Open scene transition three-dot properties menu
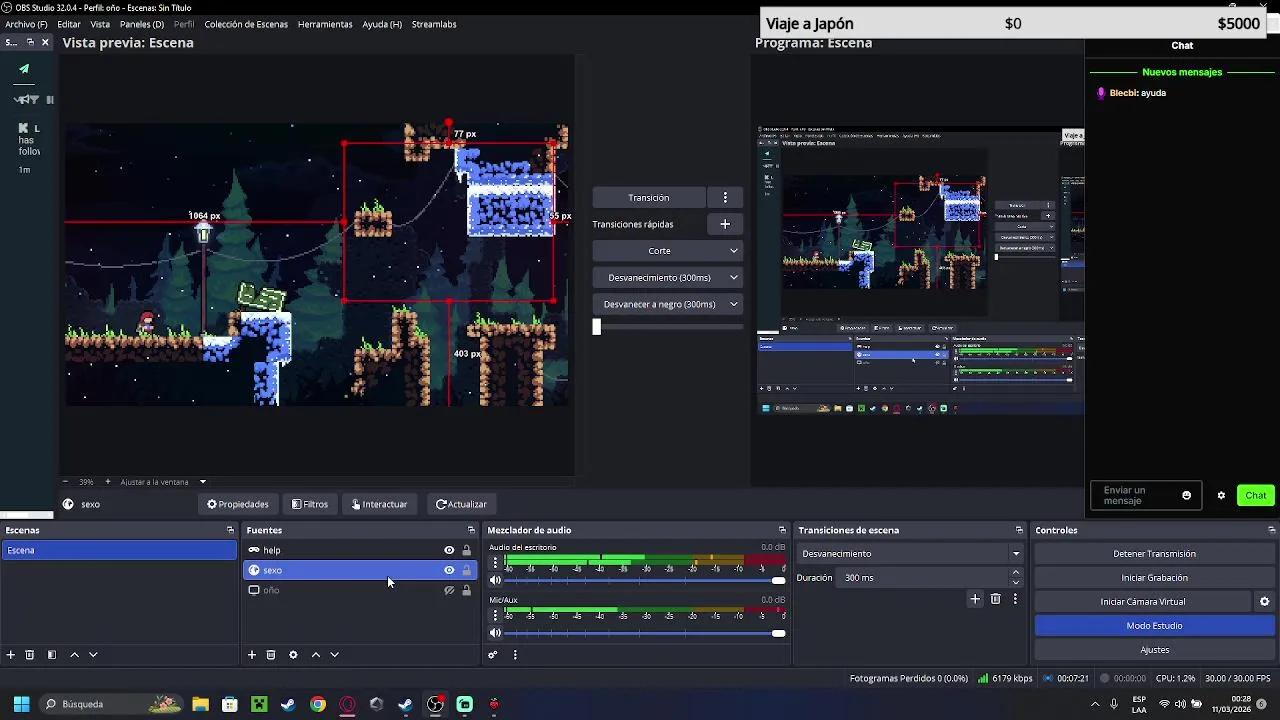 1015,599
